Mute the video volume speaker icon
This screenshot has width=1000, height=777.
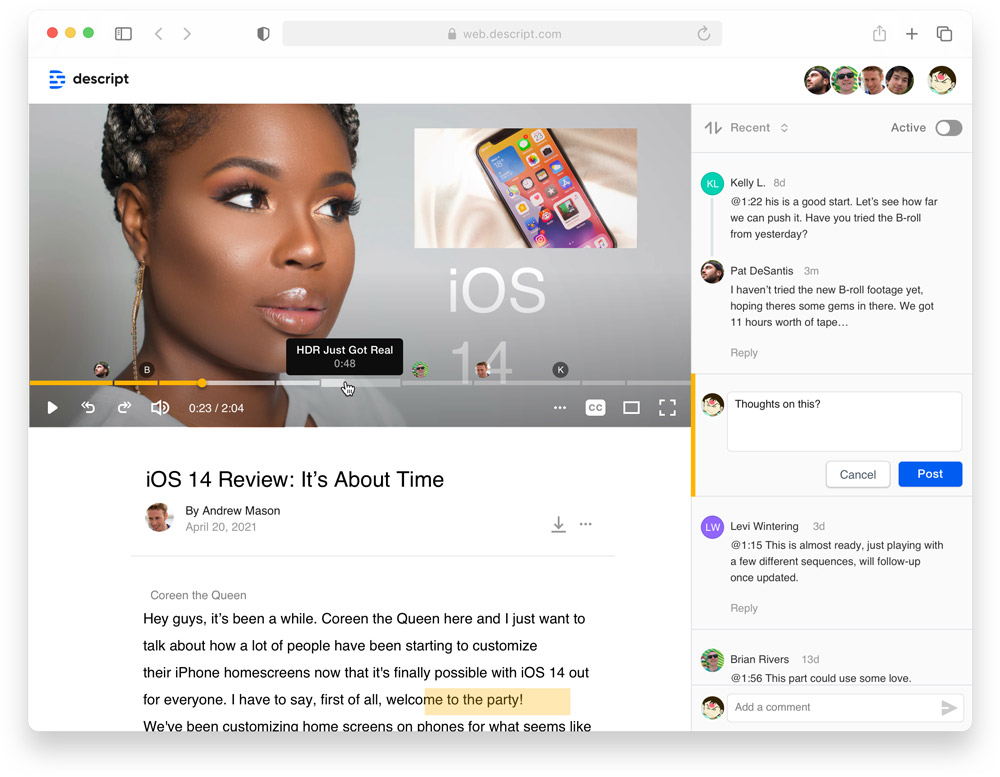[159, 408]
